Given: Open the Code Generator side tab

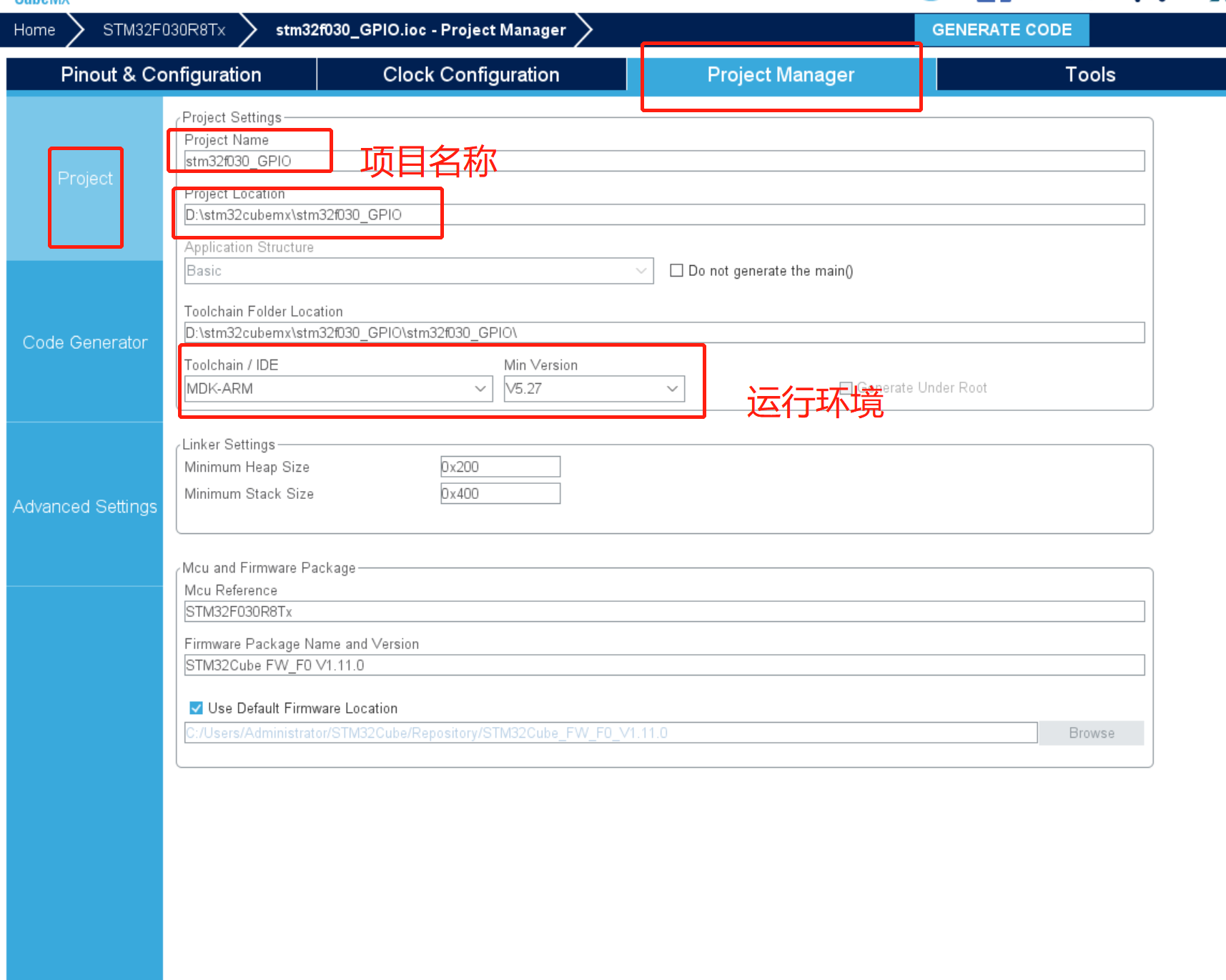Looking at the screenshot, I should coord(85,342).
